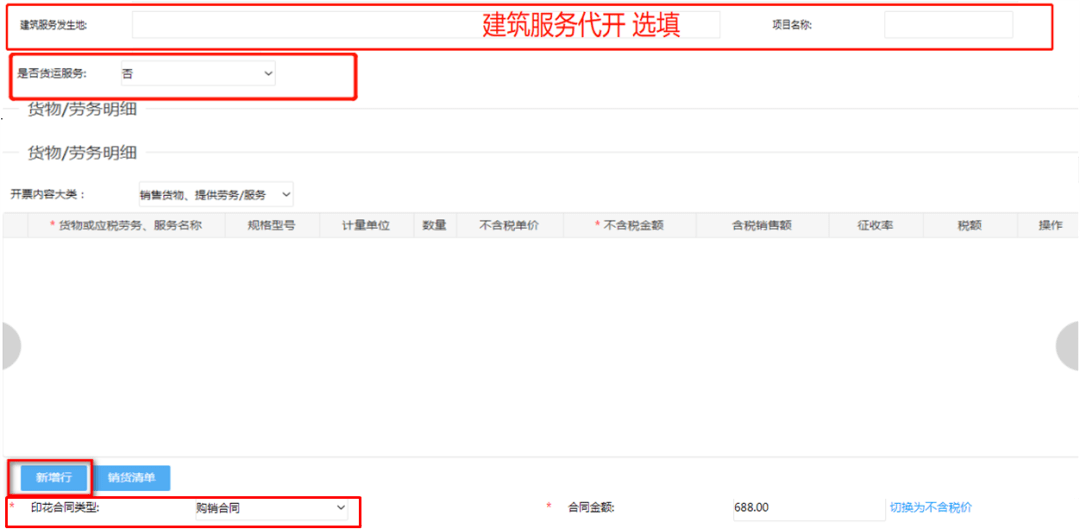Viewport: 1080px width, 529px height.
Task: Click the right gray semicircle arrow
Action: click(x=1068, y=346)
